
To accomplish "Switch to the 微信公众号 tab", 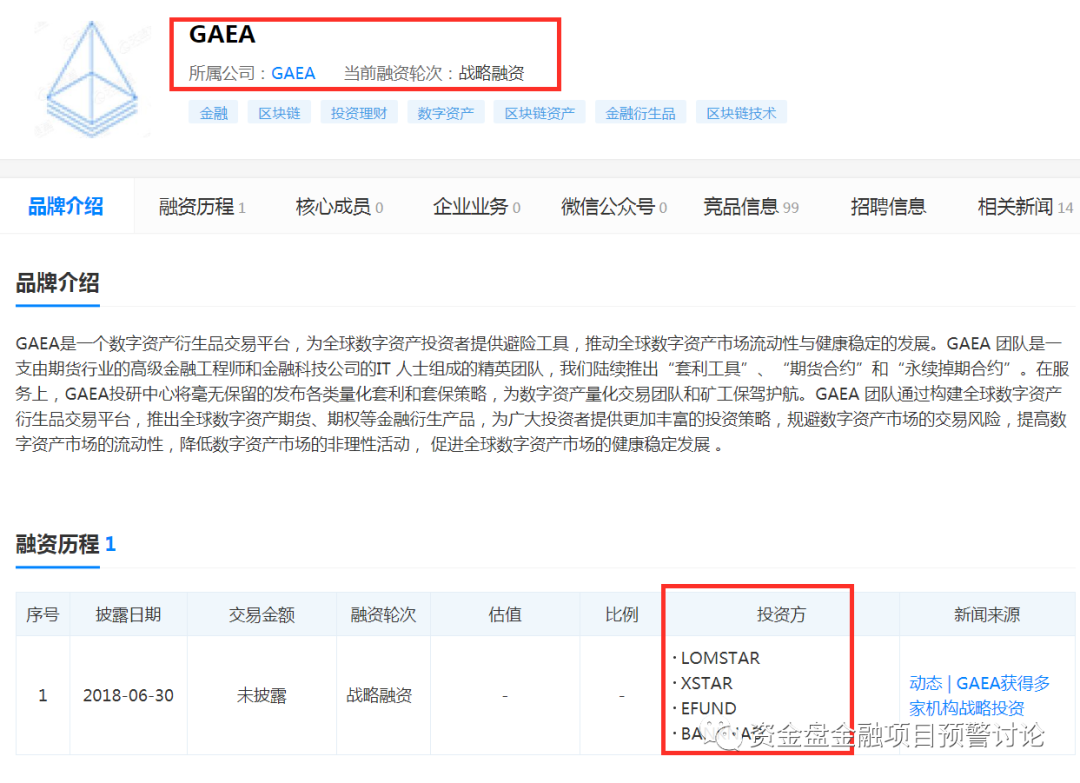I will (614, 206).
